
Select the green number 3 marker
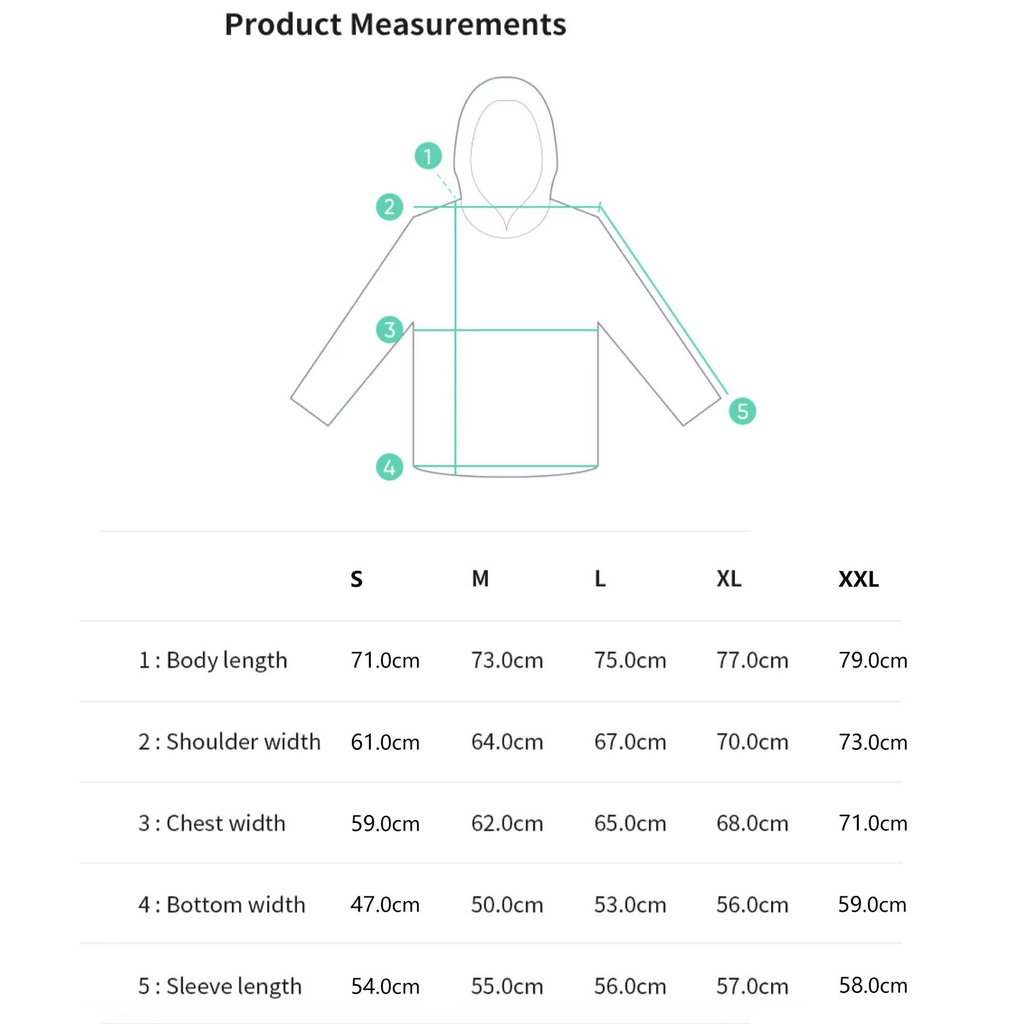[x=389, y=329]
